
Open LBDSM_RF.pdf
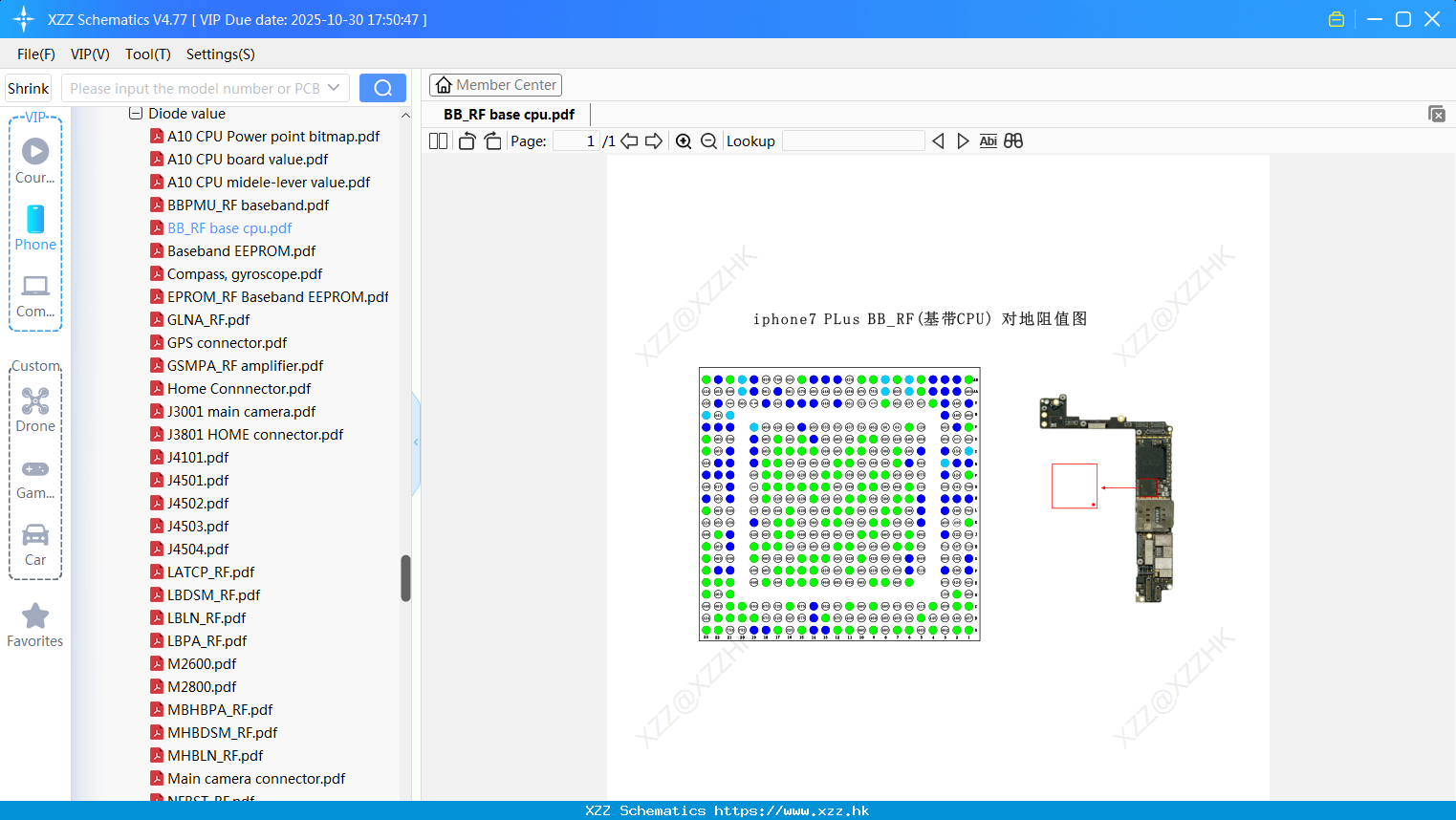pyautogui.click(x=213, y=595)
